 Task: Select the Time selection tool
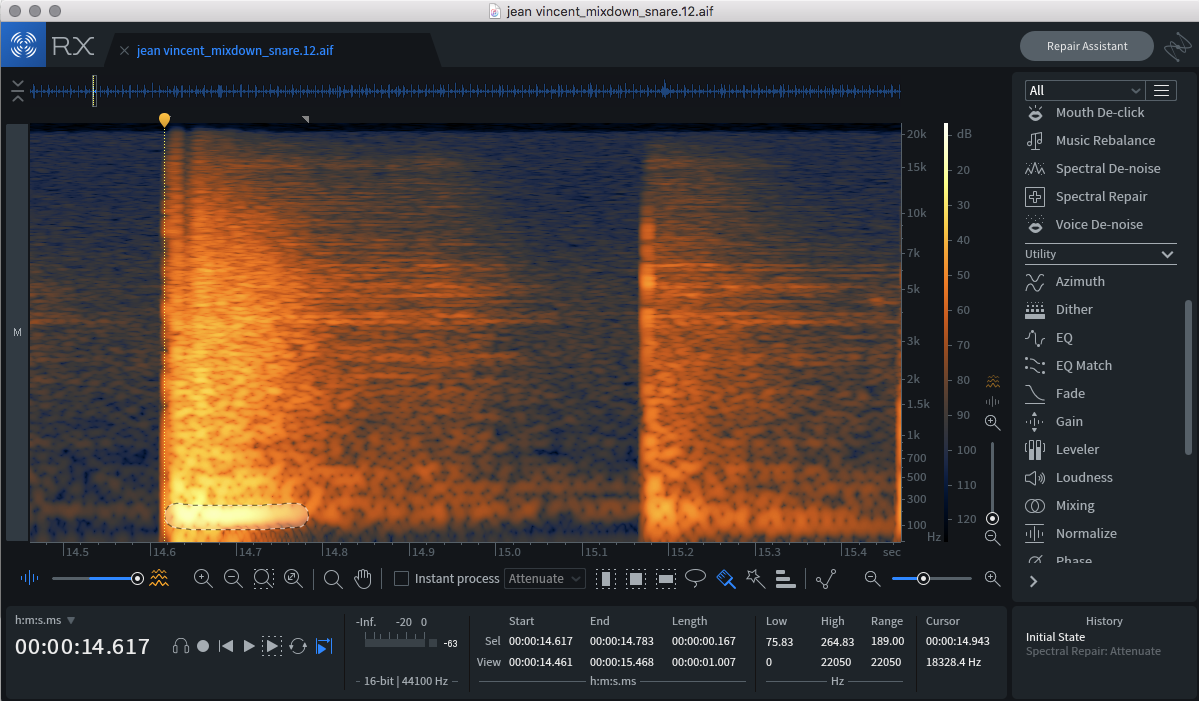[605, 579]
